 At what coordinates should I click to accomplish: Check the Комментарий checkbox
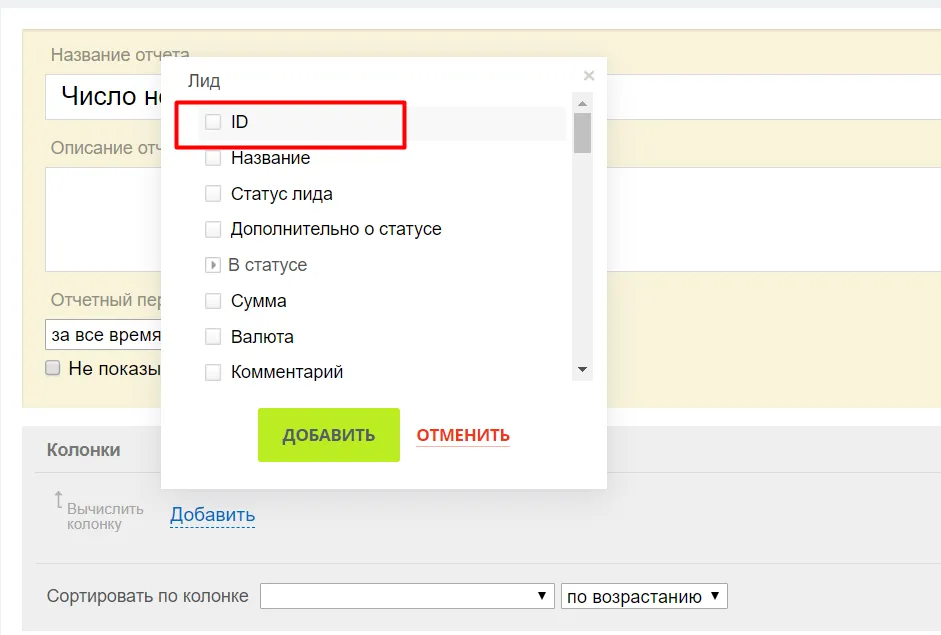click(213, 371)
